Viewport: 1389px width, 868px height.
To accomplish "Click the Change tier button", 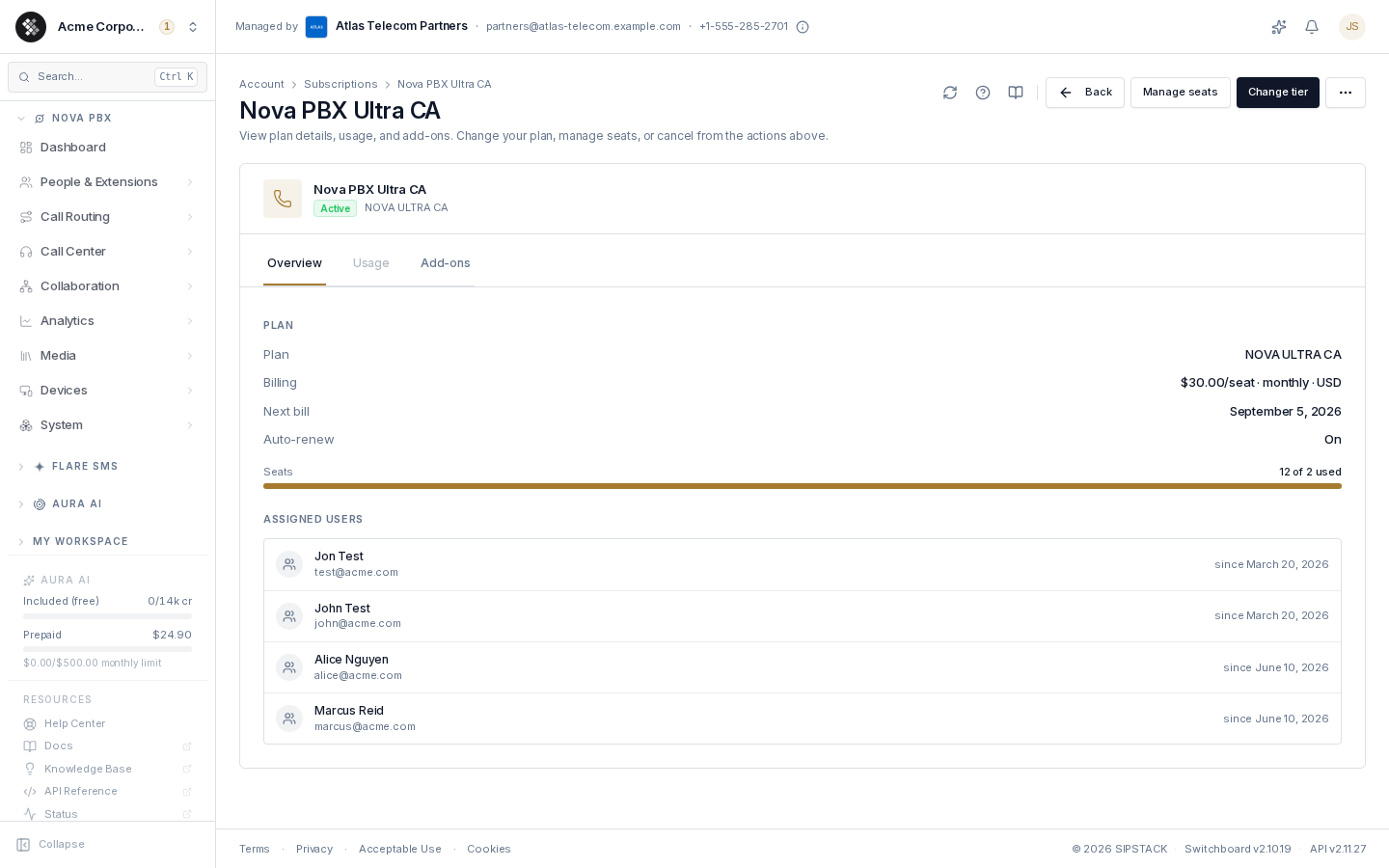I will coord(1278,93).
